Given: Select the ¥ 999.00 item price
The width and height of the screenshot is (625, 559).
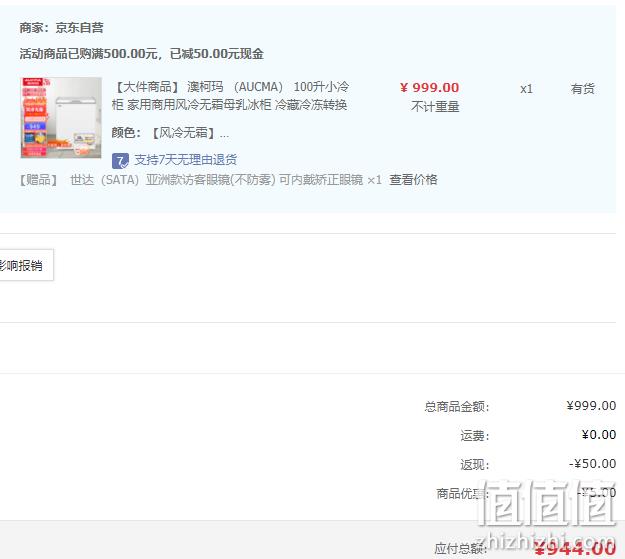Looking at the screenshot, I should pos(430,88).
